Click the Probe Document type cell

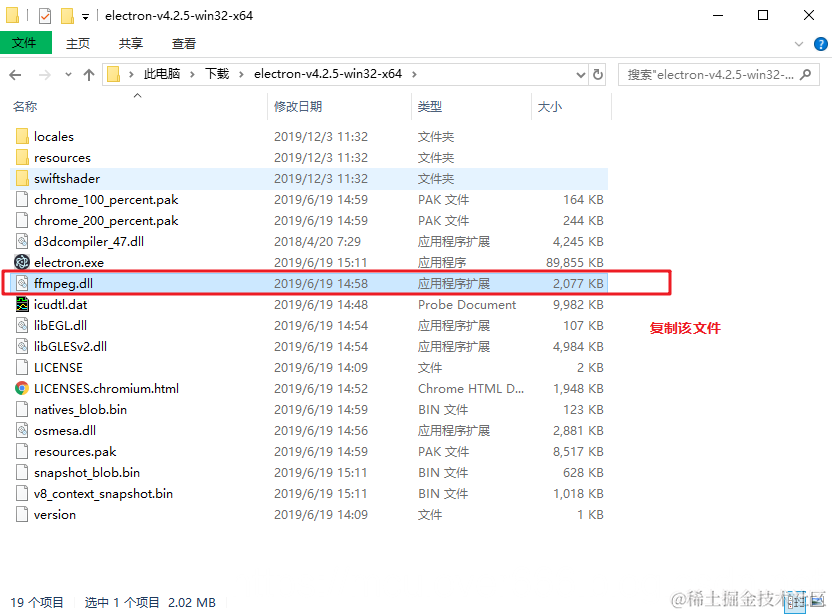click(467, 304)
